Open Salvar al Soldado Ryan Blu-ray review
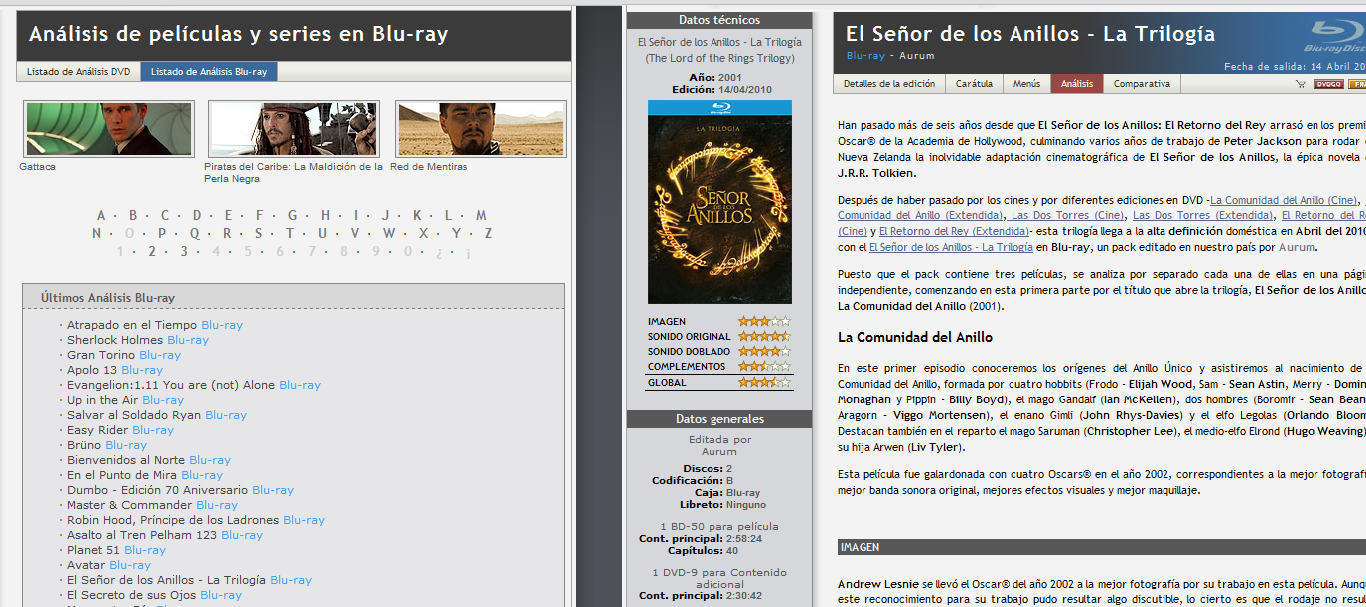The width and height of the screenshot is (1366, 607). tap(157, 415)
